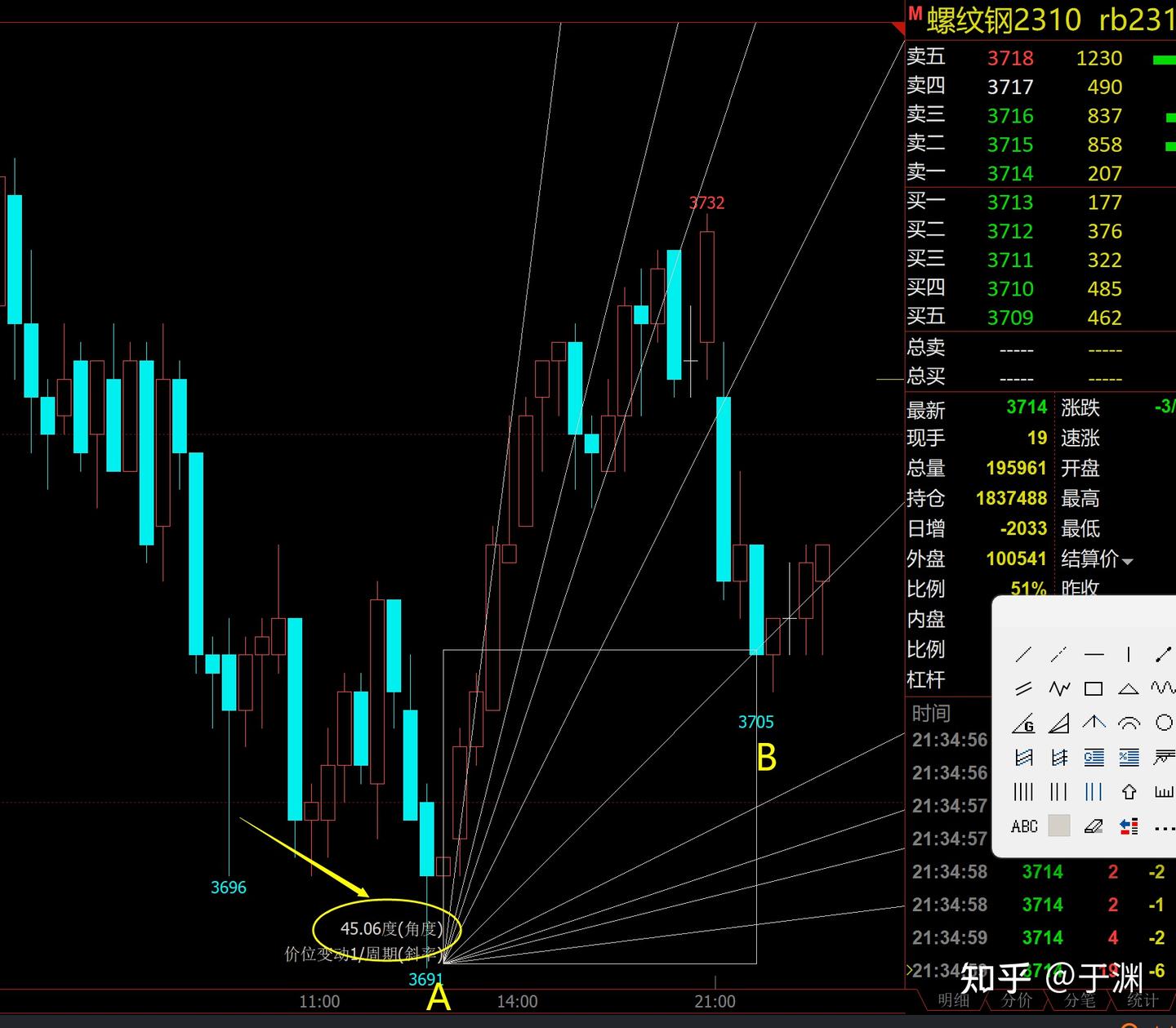
Task: Click the 外盘 value 100541
Action: click(1016, 559)
